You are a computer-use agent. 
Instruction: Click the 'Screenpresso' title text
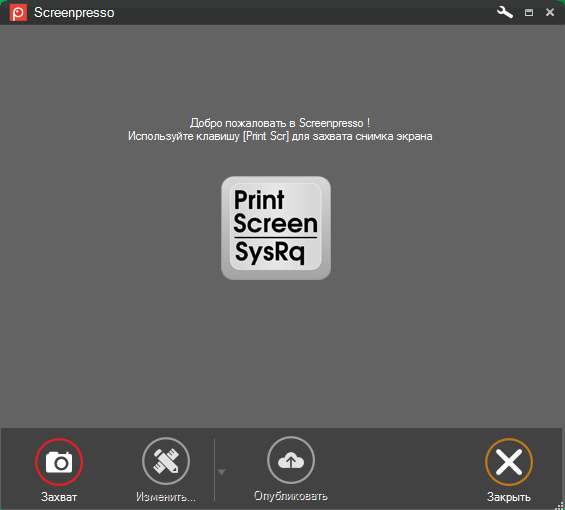tap(74, 13)
